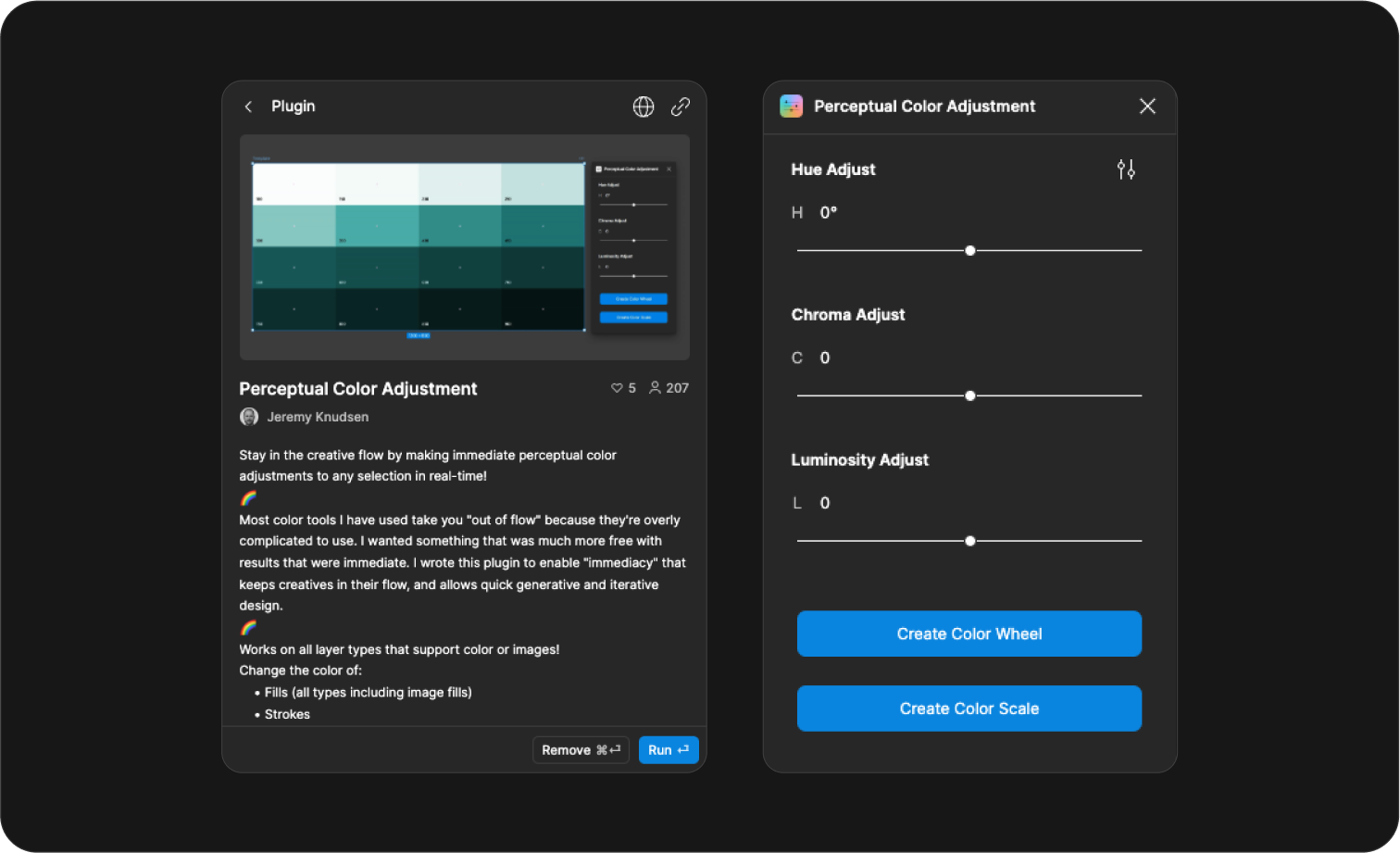The image size is (1400, 853).
Task: Go back using the Plugin back chevron
Action: click(x=248, y=107)
